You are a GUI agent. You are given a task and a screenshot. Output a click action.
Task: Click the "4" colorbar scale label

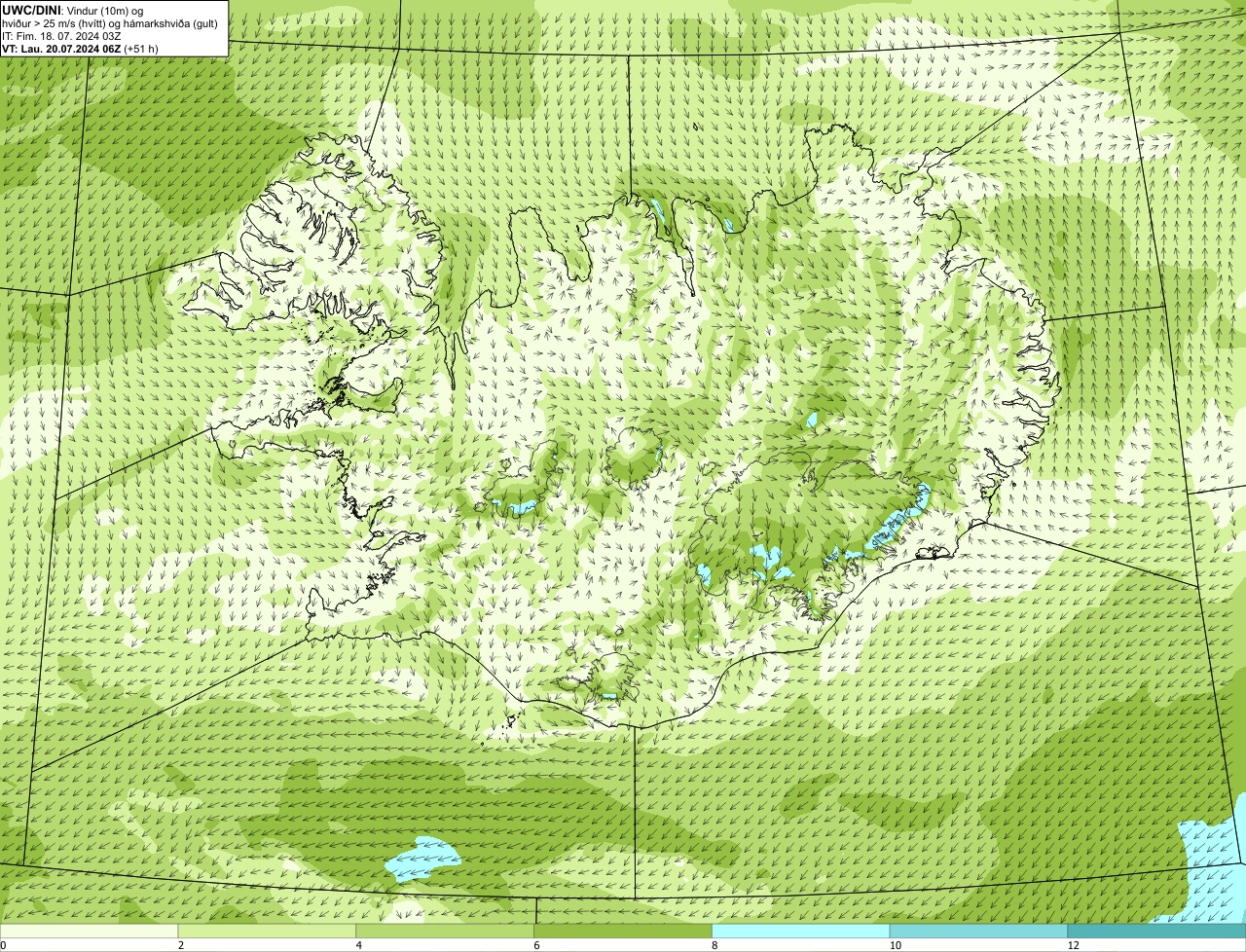[359, 945]
